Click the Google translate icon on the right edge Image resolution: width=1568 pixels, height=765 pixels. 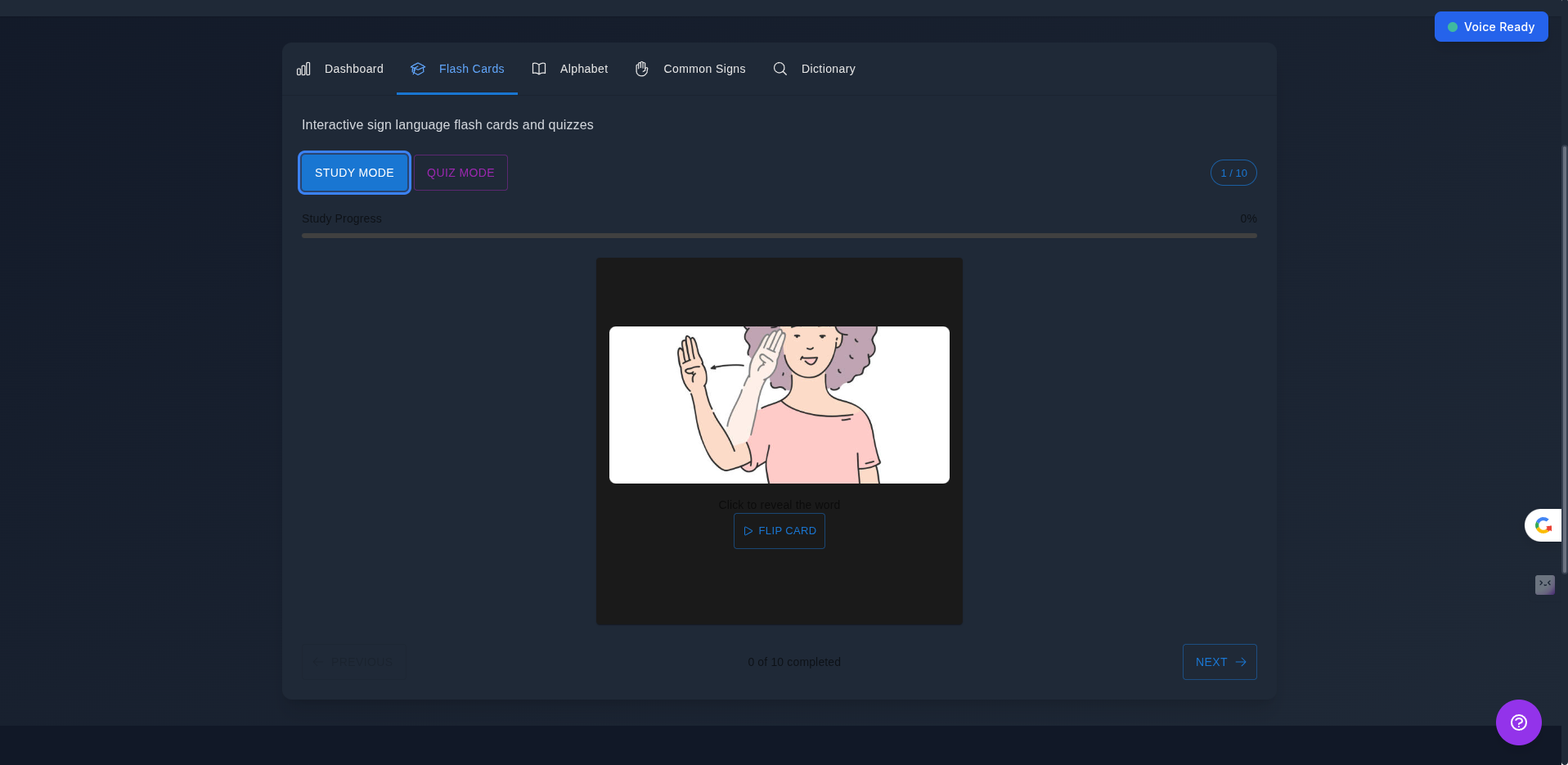[x=1543, y=525]
